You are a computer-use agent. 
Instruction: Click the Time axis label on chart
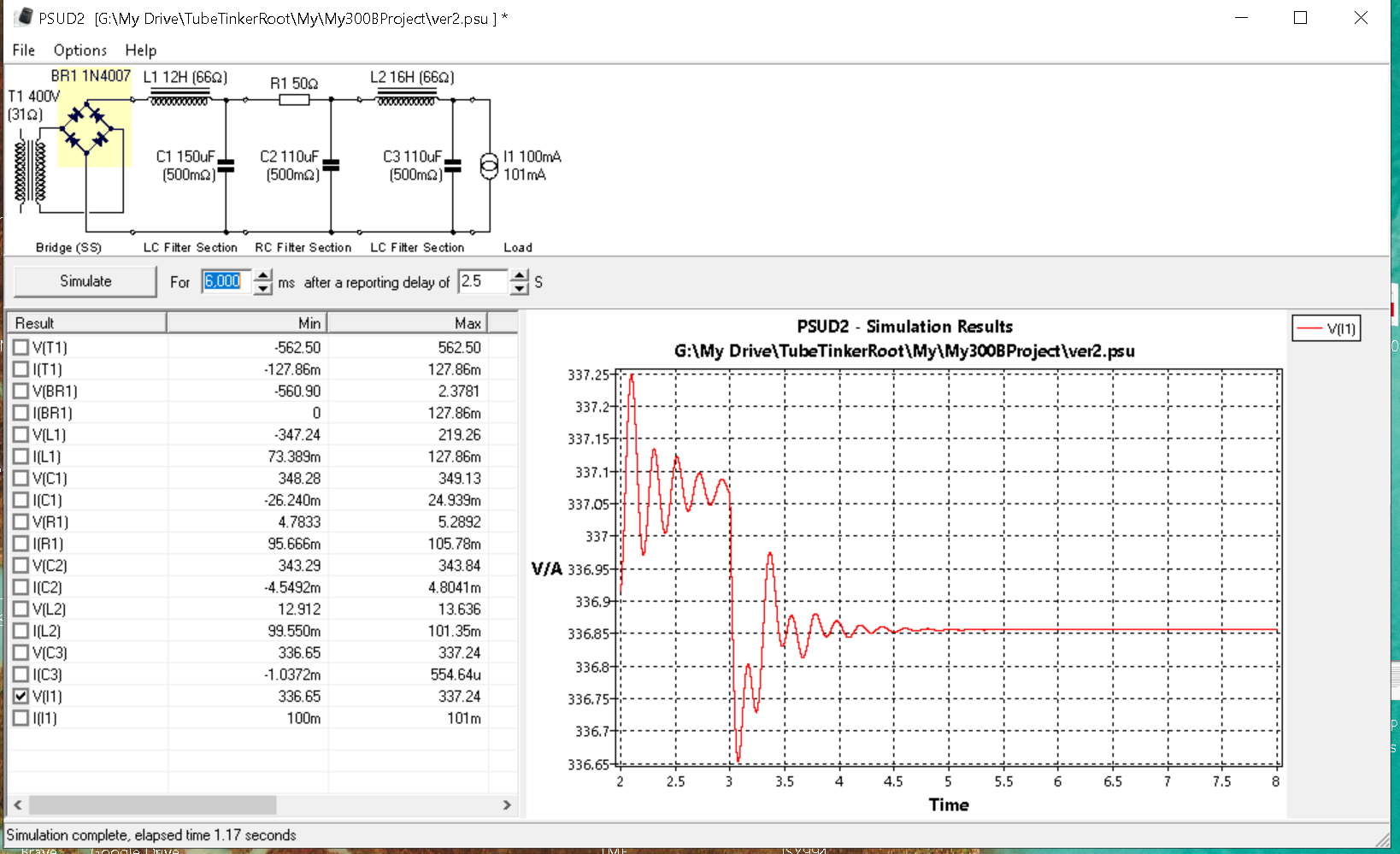pos(949,804)
